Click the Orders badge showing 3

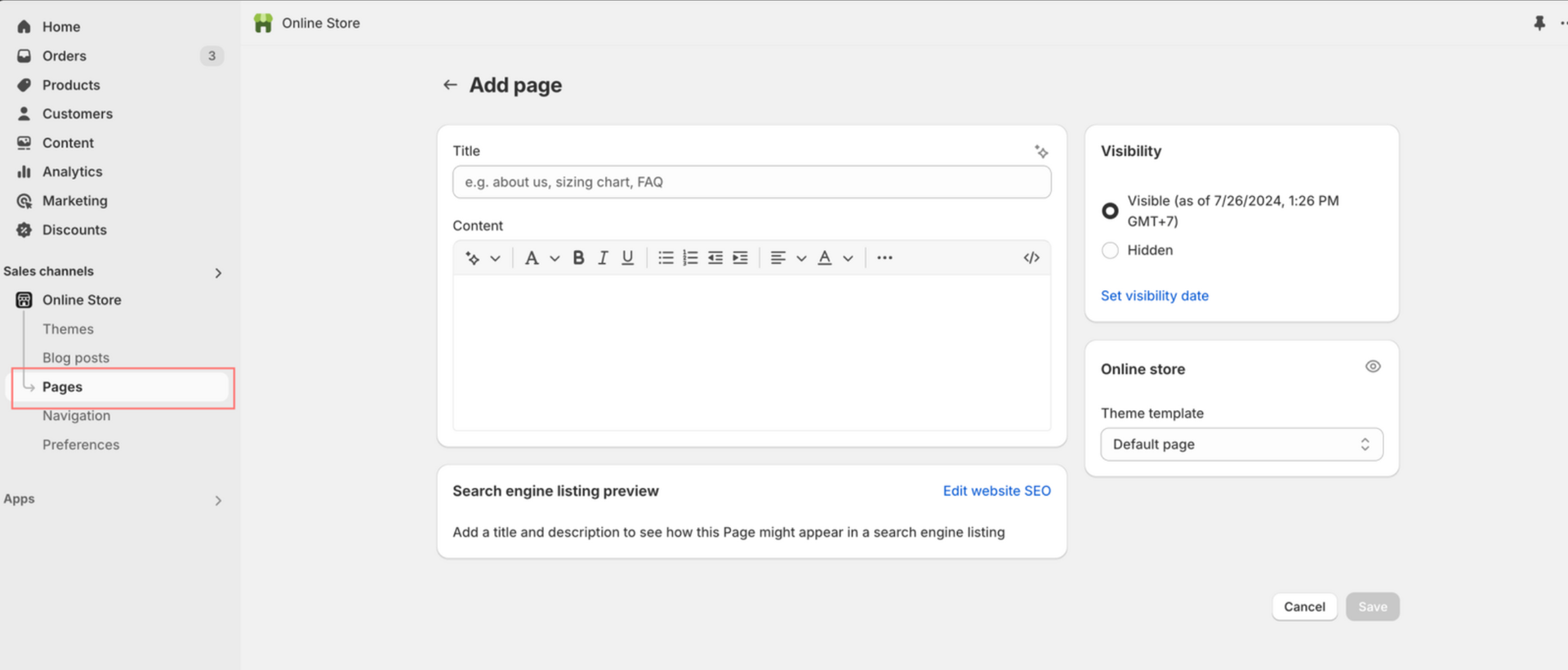click(x=212, y=56)
